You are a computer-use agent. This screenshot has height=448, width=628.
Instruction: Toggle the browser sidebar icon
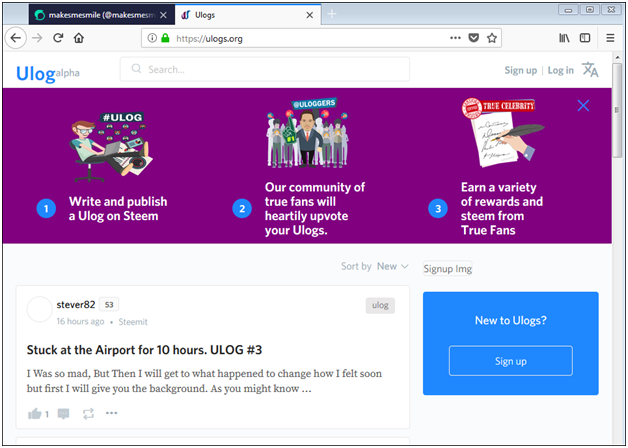click(x=585, y=38)
